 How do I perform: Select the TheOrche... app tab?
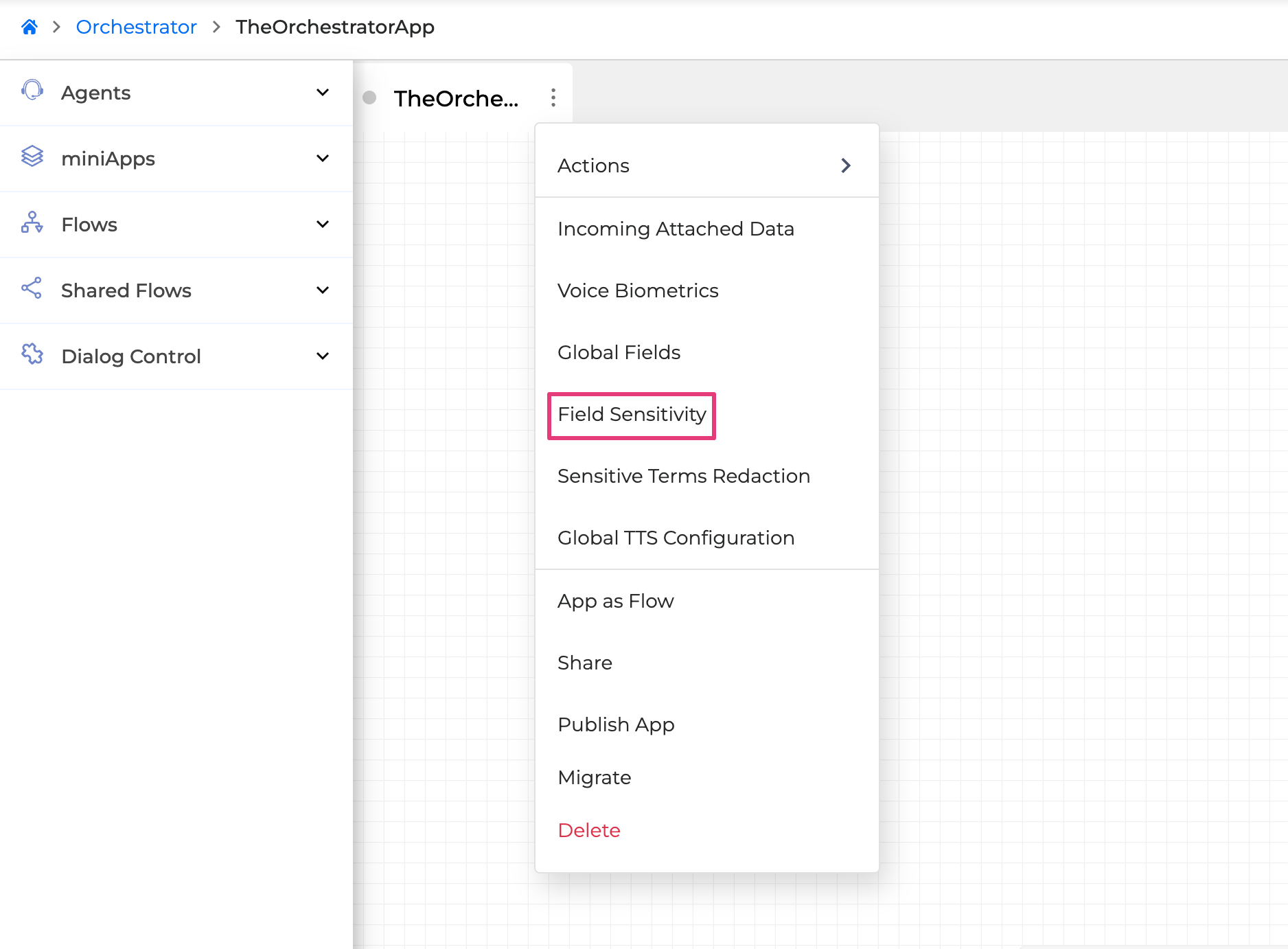tap(456, 99)
